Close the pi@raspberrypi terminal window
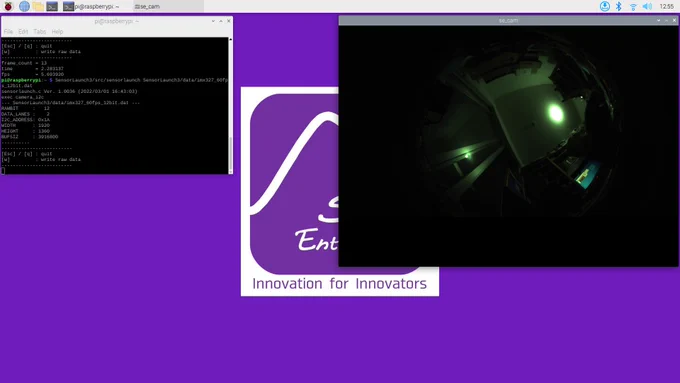Image resolution: width=680 pixels, height=383 pixels. click(x=229, y=21)
